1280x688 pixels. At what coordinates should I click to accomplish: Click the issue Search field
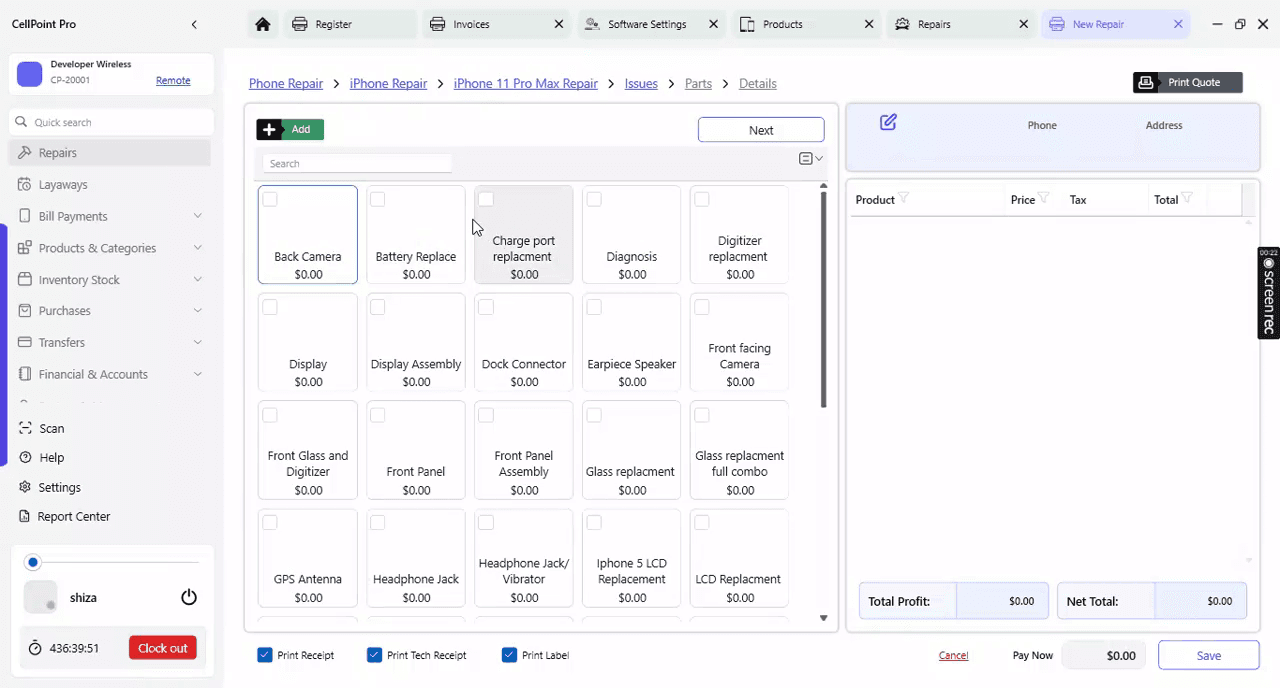click(357, 163)
